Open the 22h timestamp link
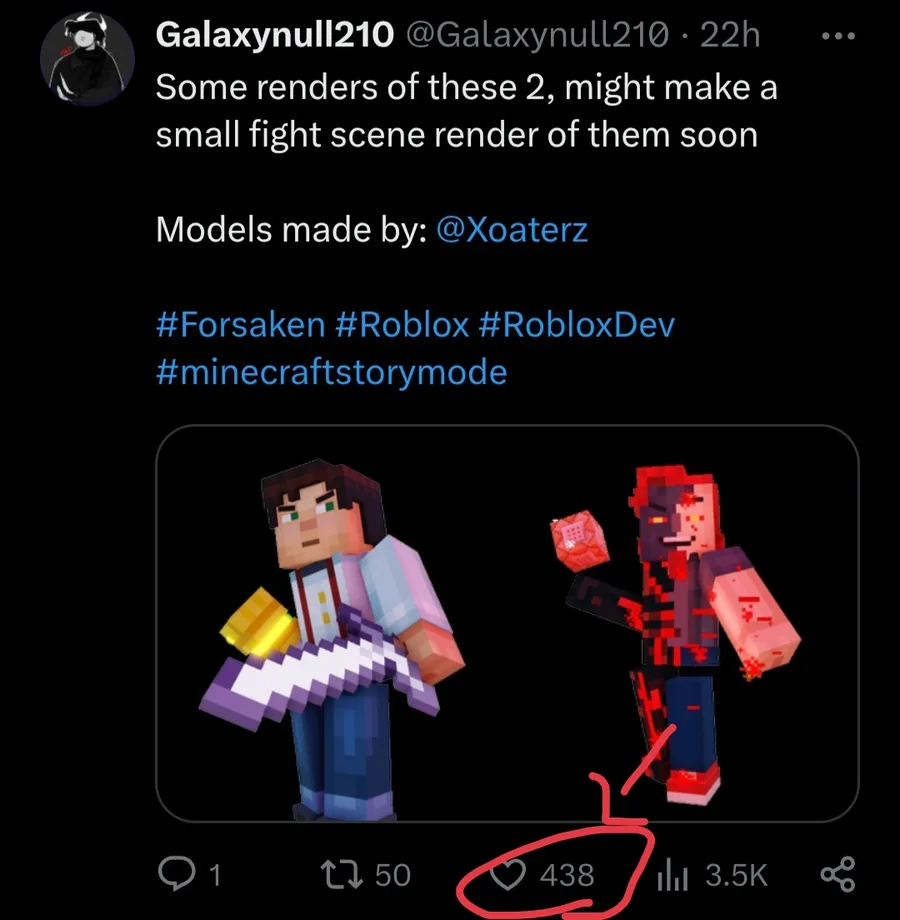Screen dimensions: 900x920 coord(731,37)
